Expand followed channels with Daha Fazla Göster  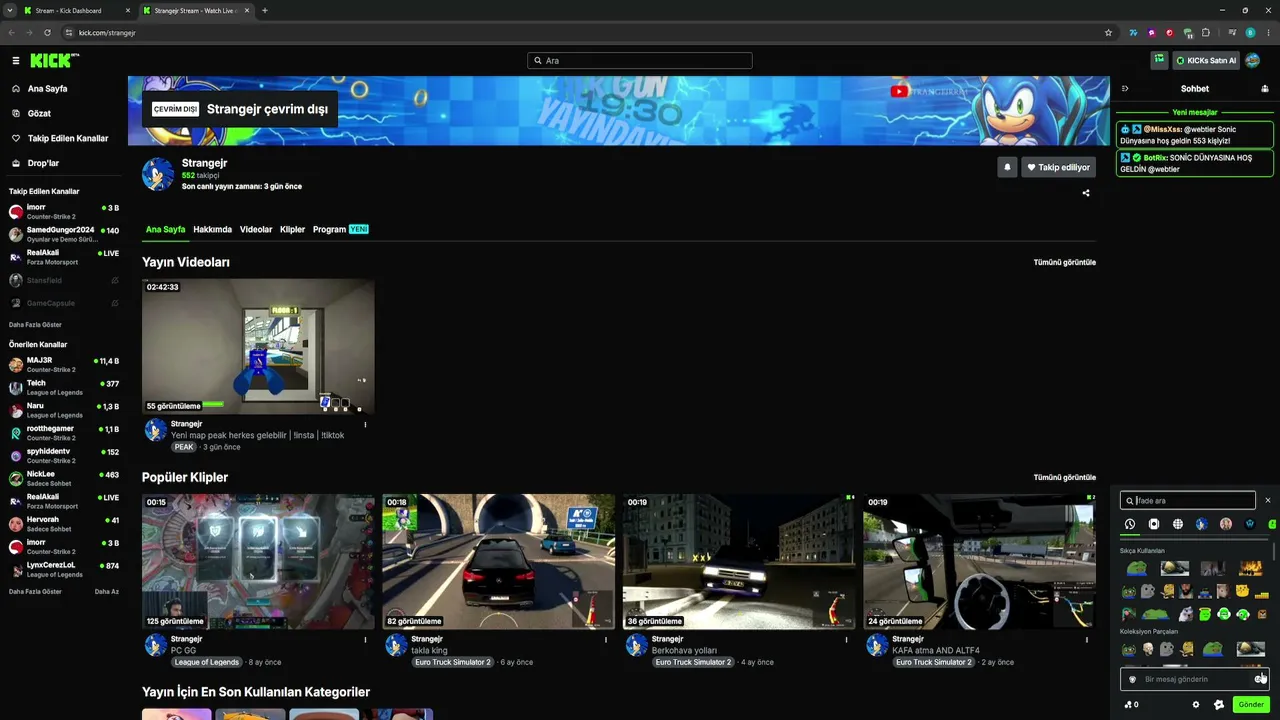click(x=35, y=325)
